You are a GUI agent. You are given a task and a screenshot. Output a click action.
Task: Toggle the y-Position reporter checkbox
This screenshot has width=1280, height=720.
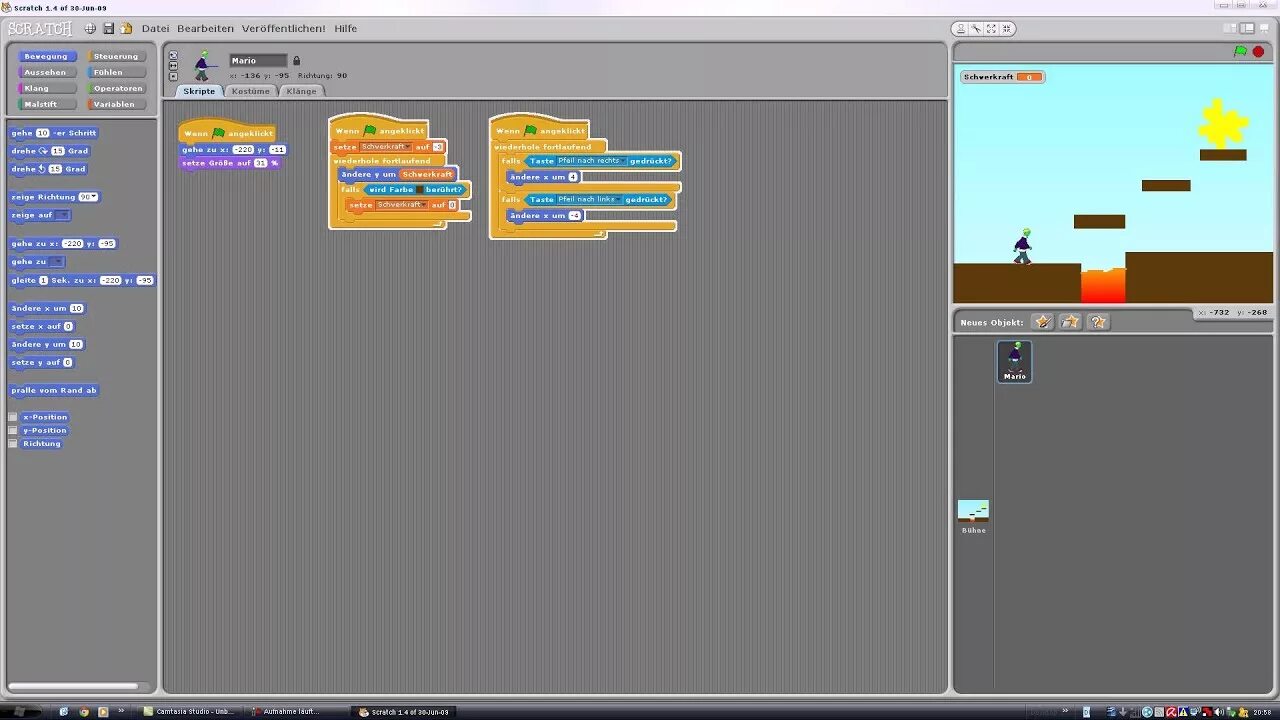coord(13,430)
